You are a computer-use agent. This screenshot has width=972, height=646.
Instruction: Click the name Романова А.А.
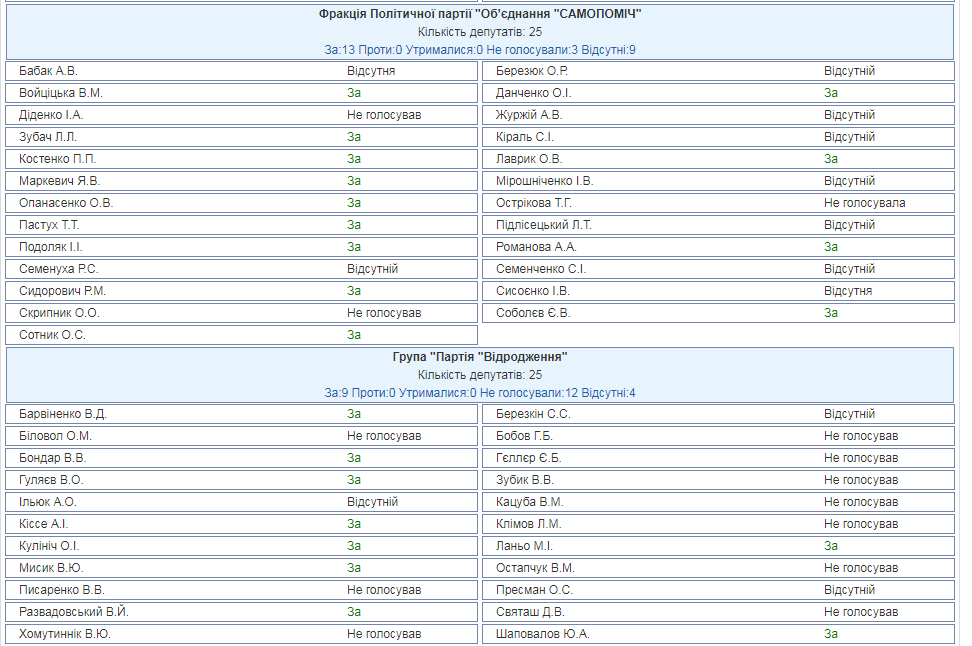(x=536, y=247)
